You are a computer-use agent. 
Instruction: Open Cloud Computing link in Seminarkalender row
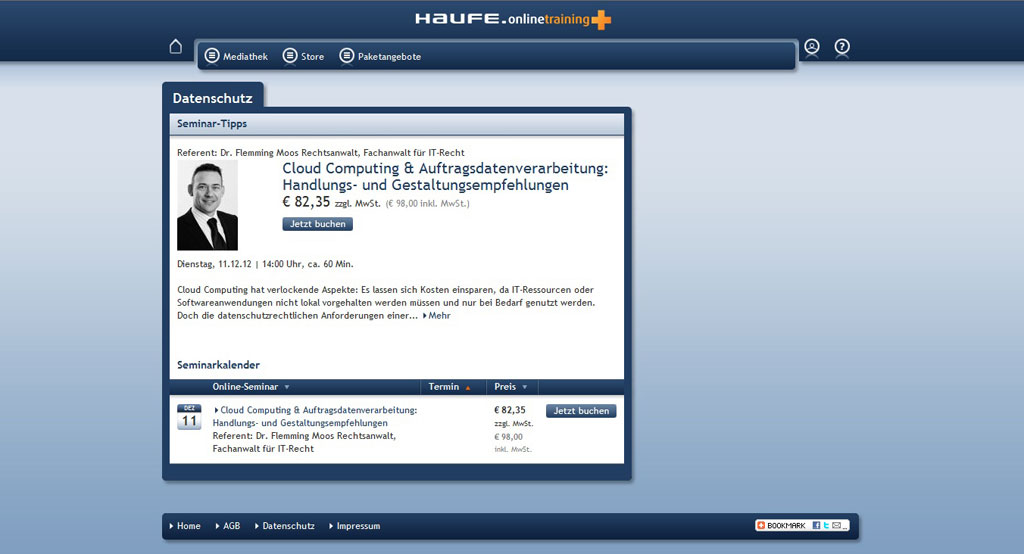coord(315,416)
